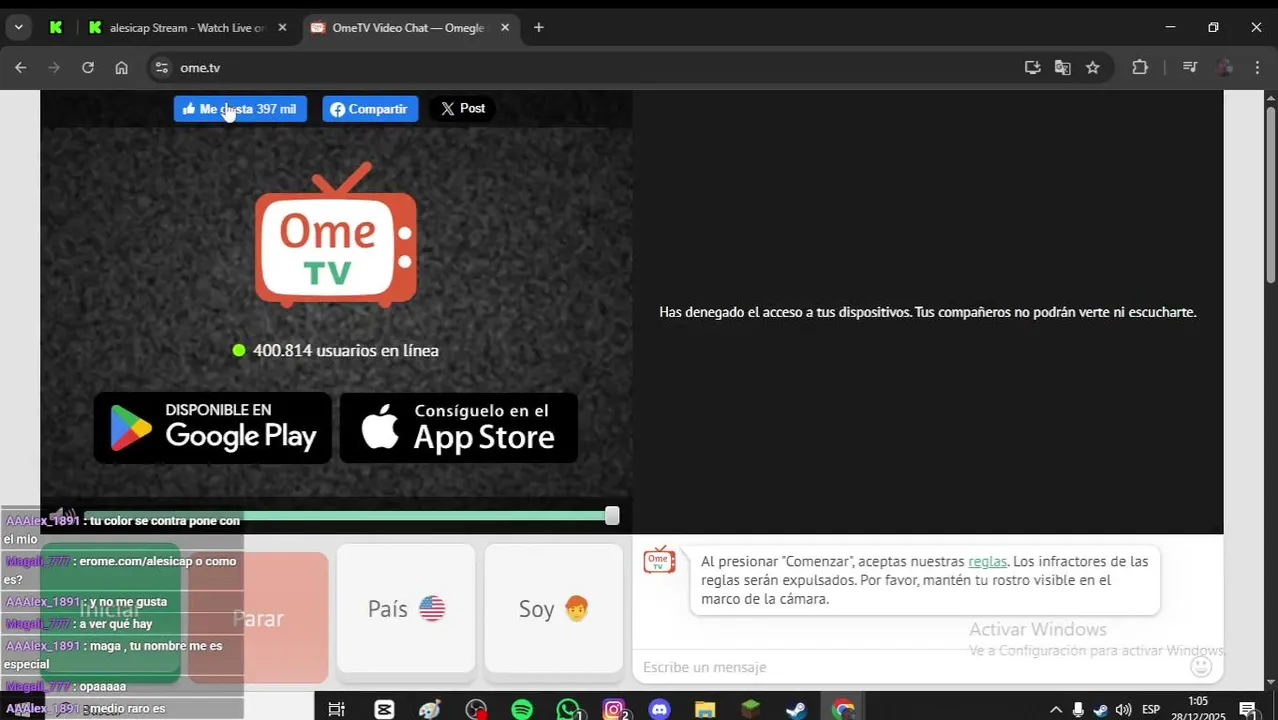Viewport: 1278px width, 720px height.
Task: Adjust the green volume slider handle
Action: pos(612,516)
